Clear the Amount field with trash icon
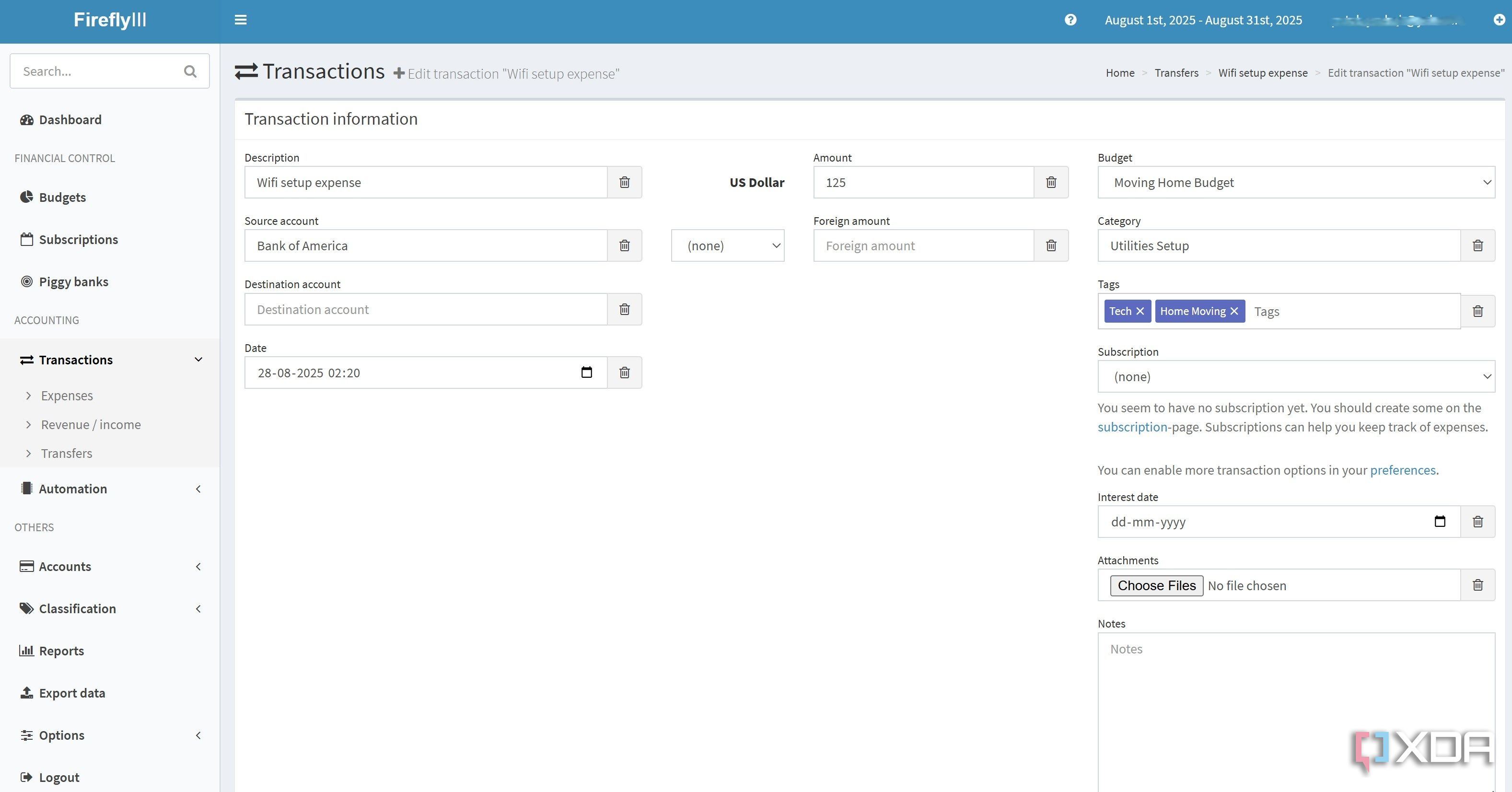The image size is (1512, 792). [x=1051, y=182]
